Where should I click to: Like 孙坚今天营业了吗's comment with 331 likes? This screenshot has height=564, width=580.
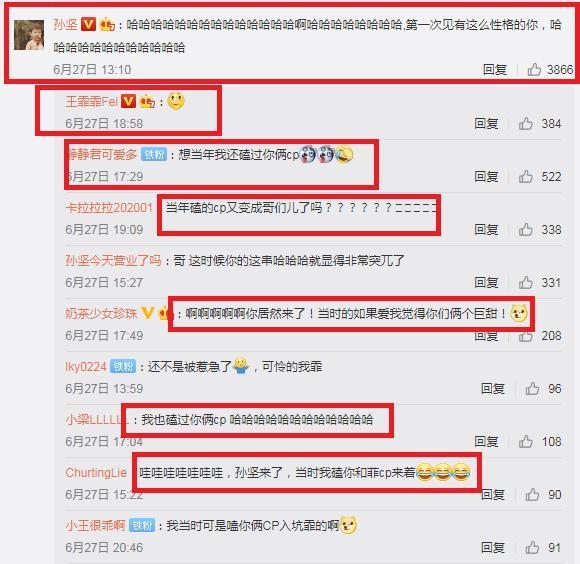coord(526,283)
